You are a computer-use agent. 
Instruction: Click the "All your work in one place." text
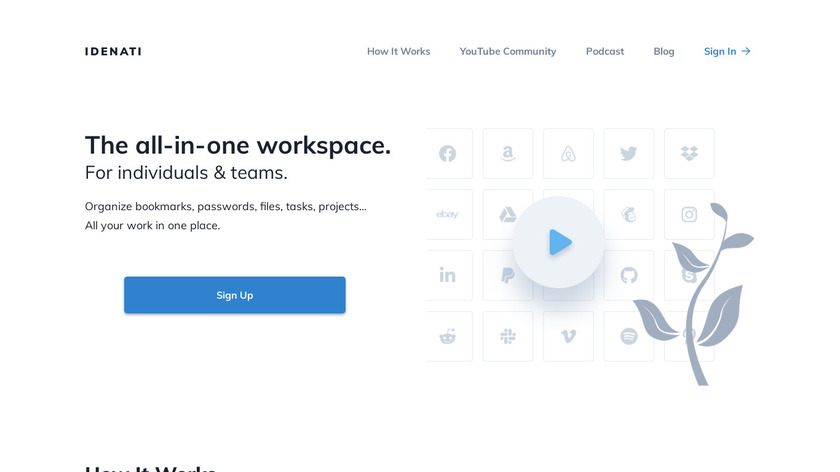click(x=153, y=226)
